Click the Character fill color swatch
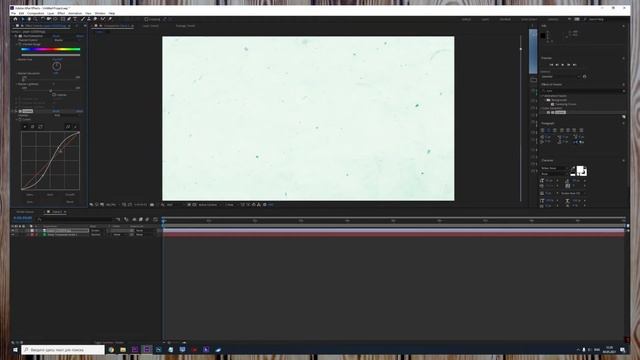The width and height of the screenshot is (640, 360). coord(580,169)
